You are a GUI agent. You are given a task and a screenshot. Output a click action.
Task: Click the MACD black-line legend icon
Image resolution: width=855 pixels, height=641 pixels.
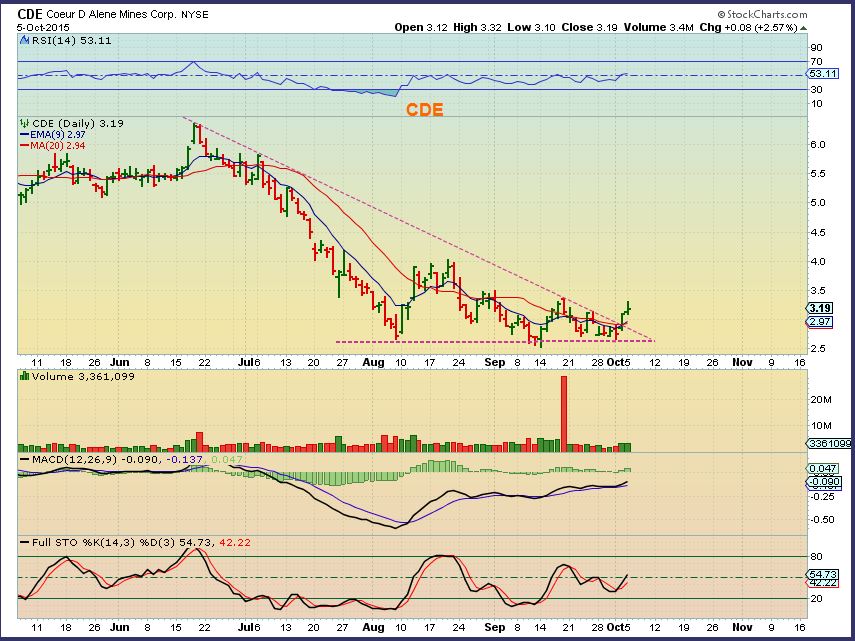click(24, 458)
